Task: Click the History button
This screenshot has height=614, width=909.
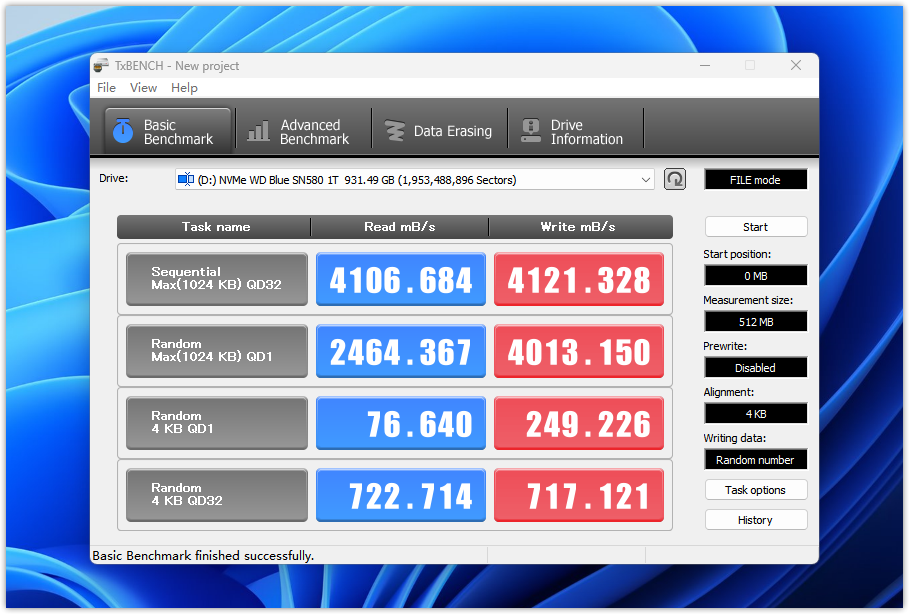Action: [x=755, y=520]
